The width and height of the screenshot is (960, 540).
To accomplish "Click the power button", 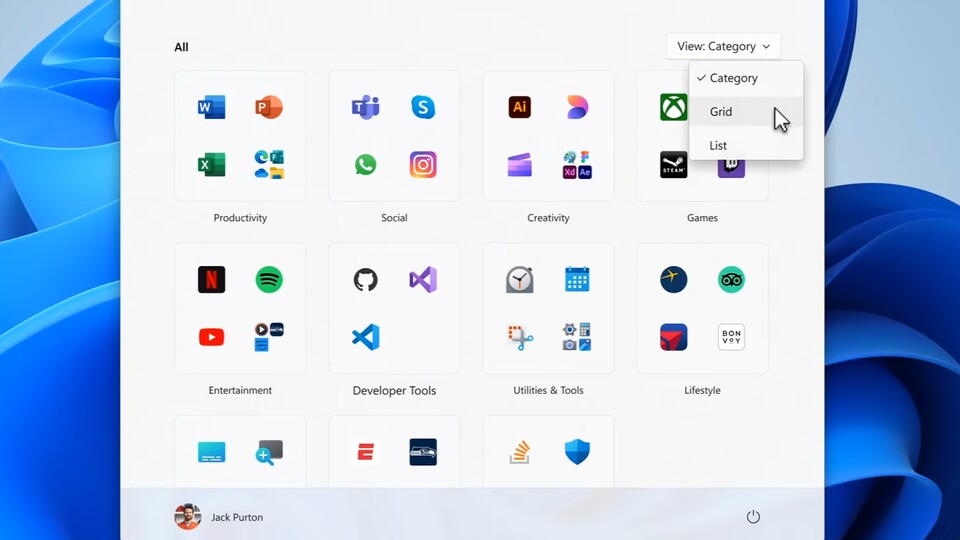I will [x=753, y=517].
